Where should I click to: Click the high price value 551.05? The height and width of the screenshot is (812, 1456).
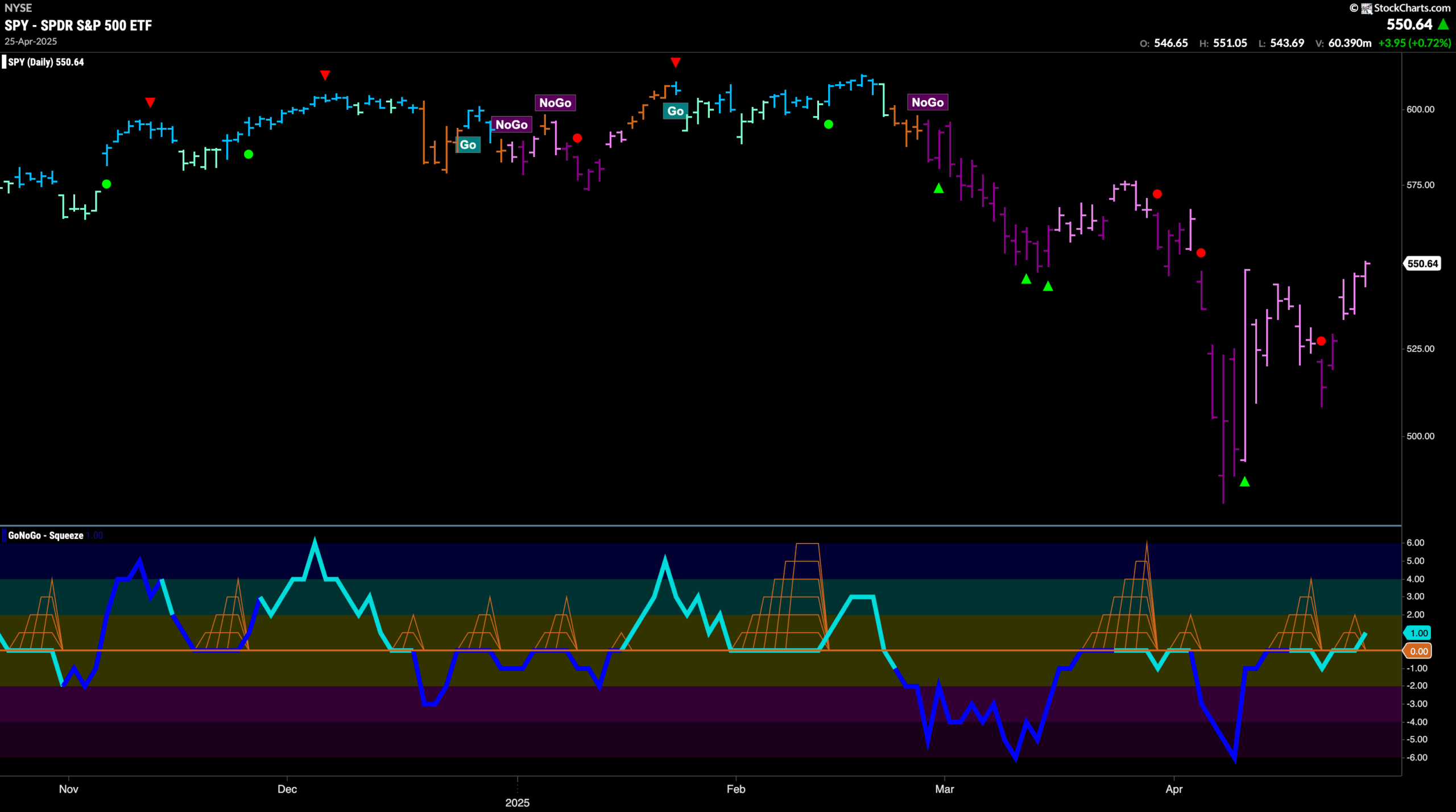point(1230,43)
